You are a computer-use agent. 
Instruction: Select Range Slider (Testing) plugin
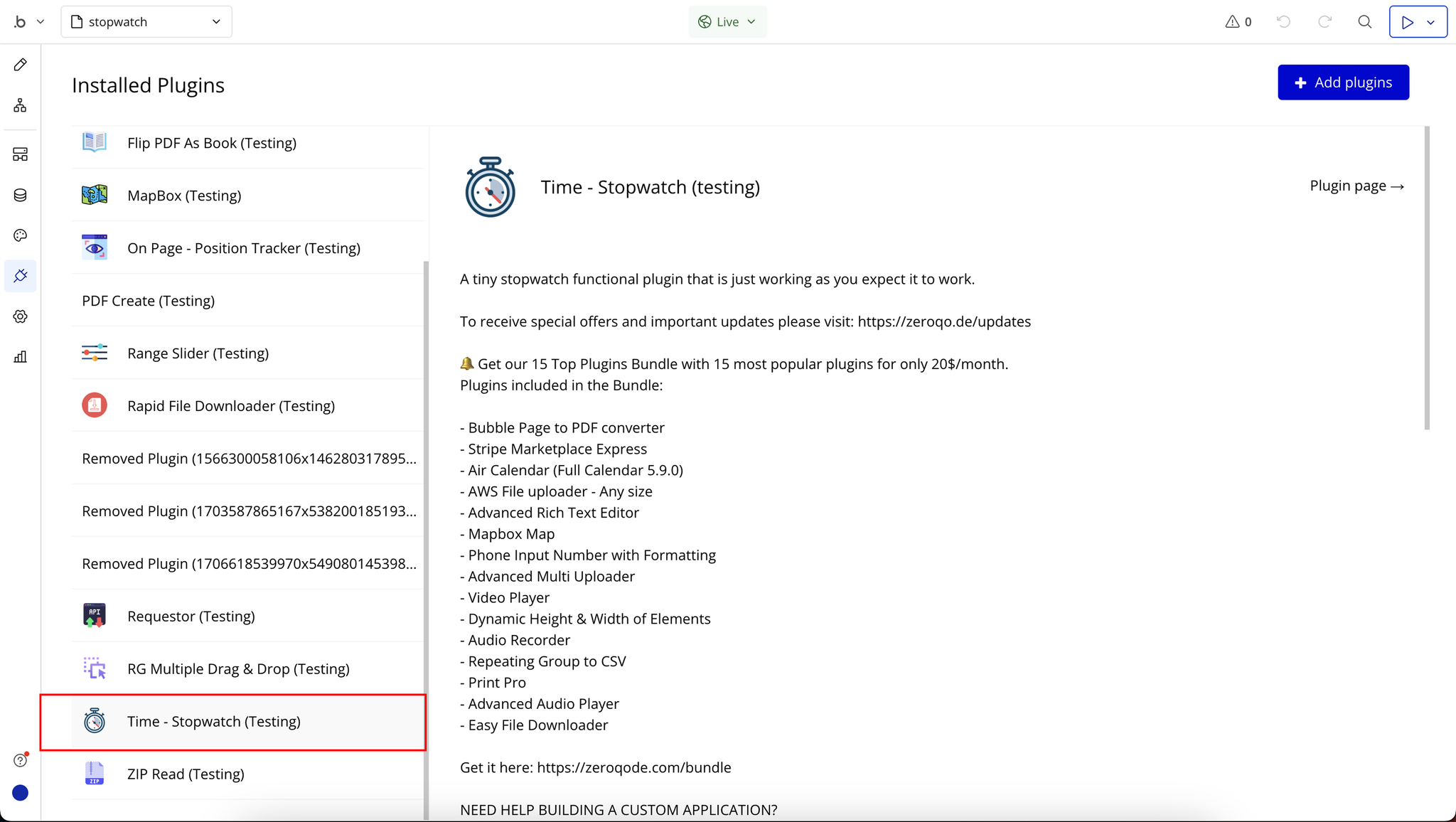(198, 353)
